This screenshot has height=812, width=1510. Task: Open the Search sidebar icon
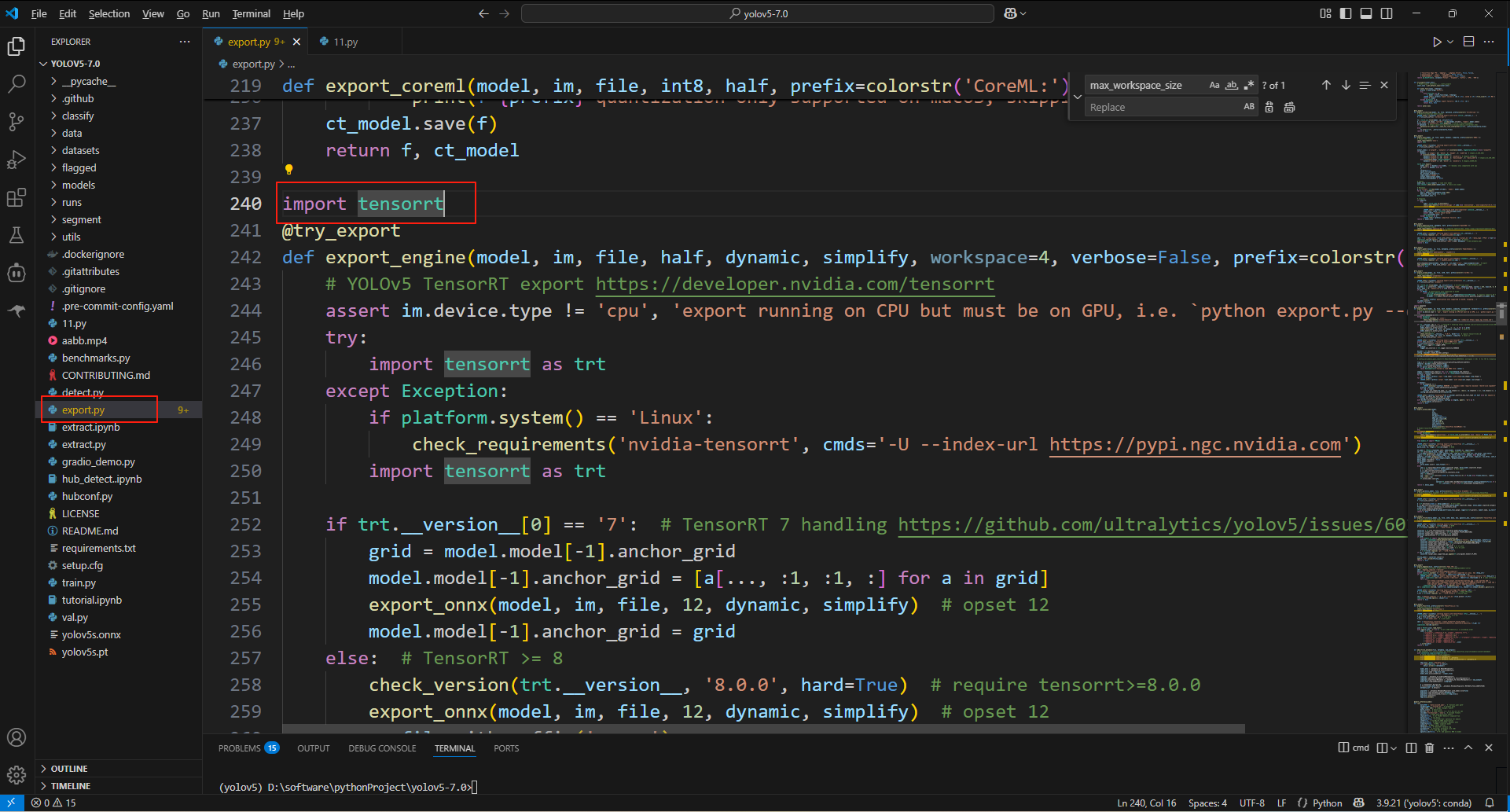coord(17,83)
